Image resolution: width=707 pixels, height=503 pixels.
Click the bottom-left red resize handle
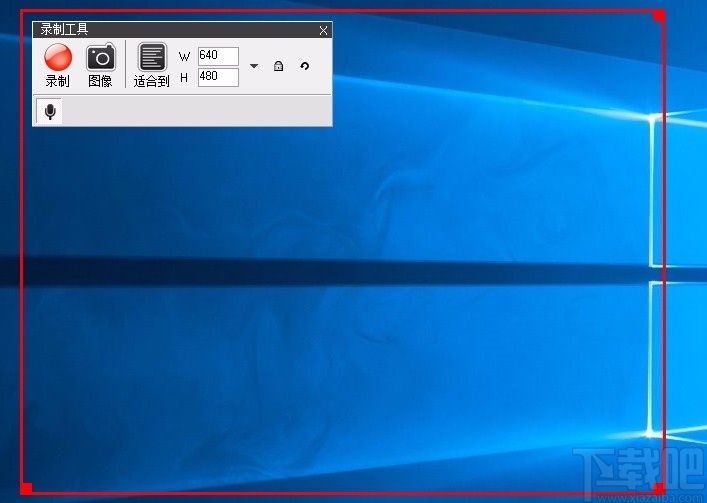coord(26,489)
